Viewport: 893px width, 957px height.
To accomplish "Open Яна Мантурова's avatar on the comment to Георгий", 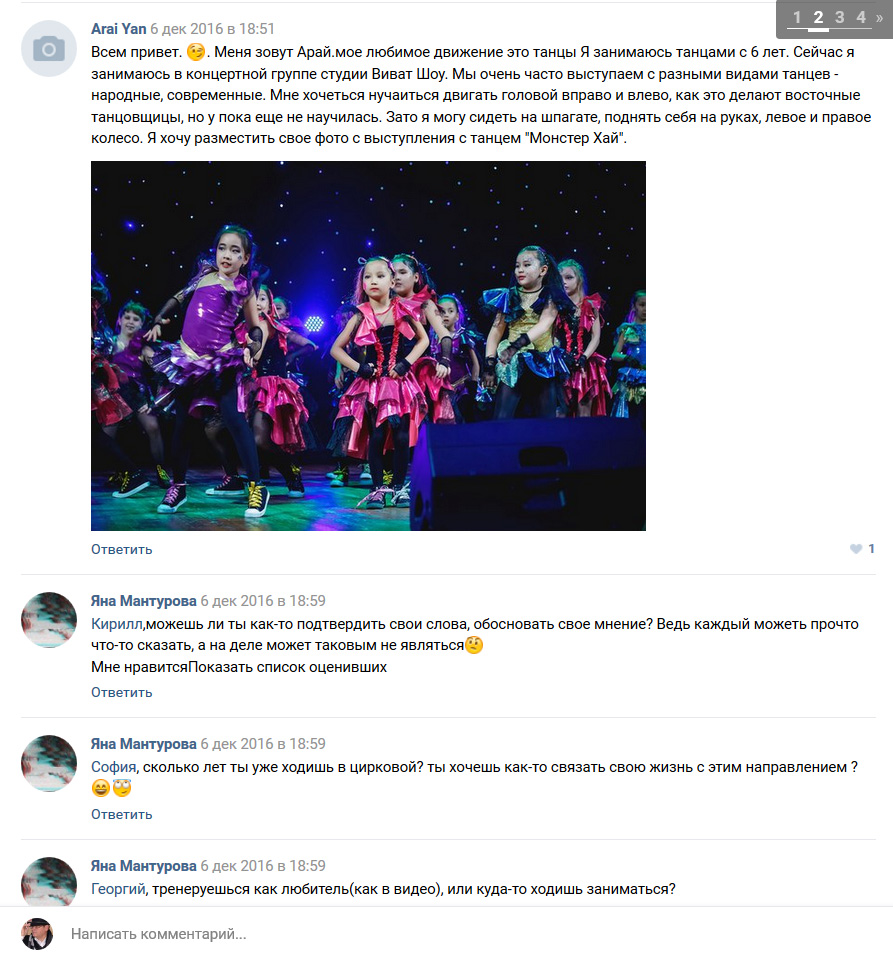I will pos(49,882).
